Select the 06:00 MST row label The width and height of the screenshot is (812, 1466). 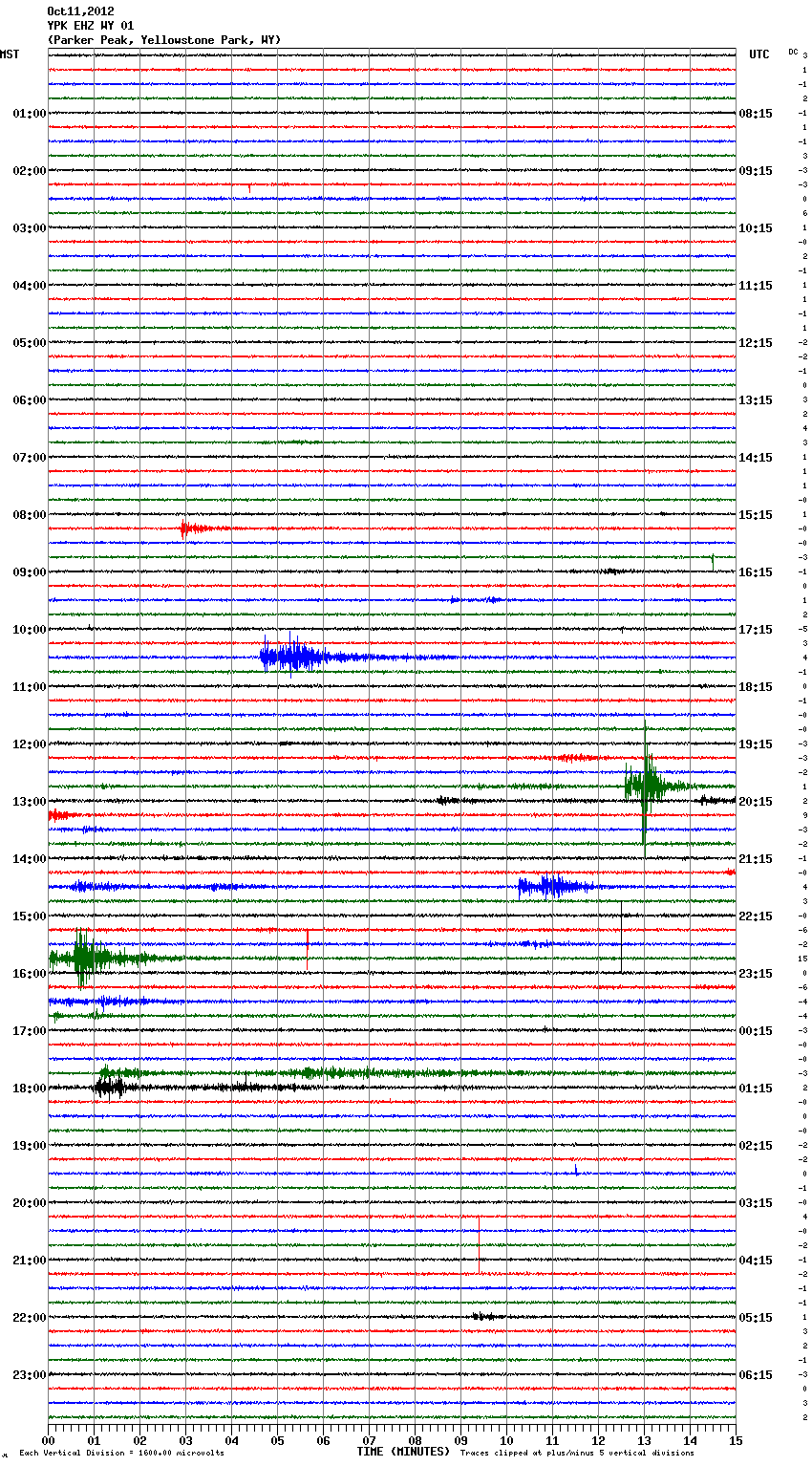pyautogui.click(x=30, y=400)
